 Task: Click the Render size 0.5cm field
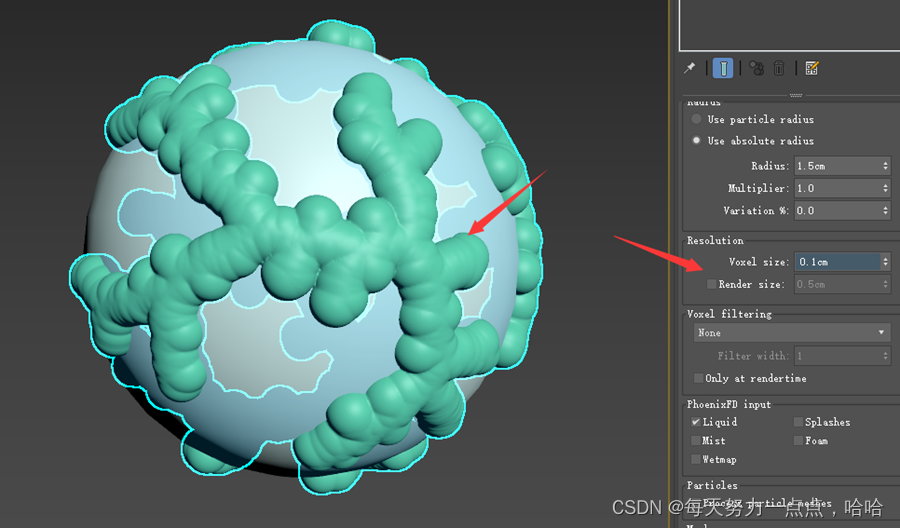tap(837, 284)
